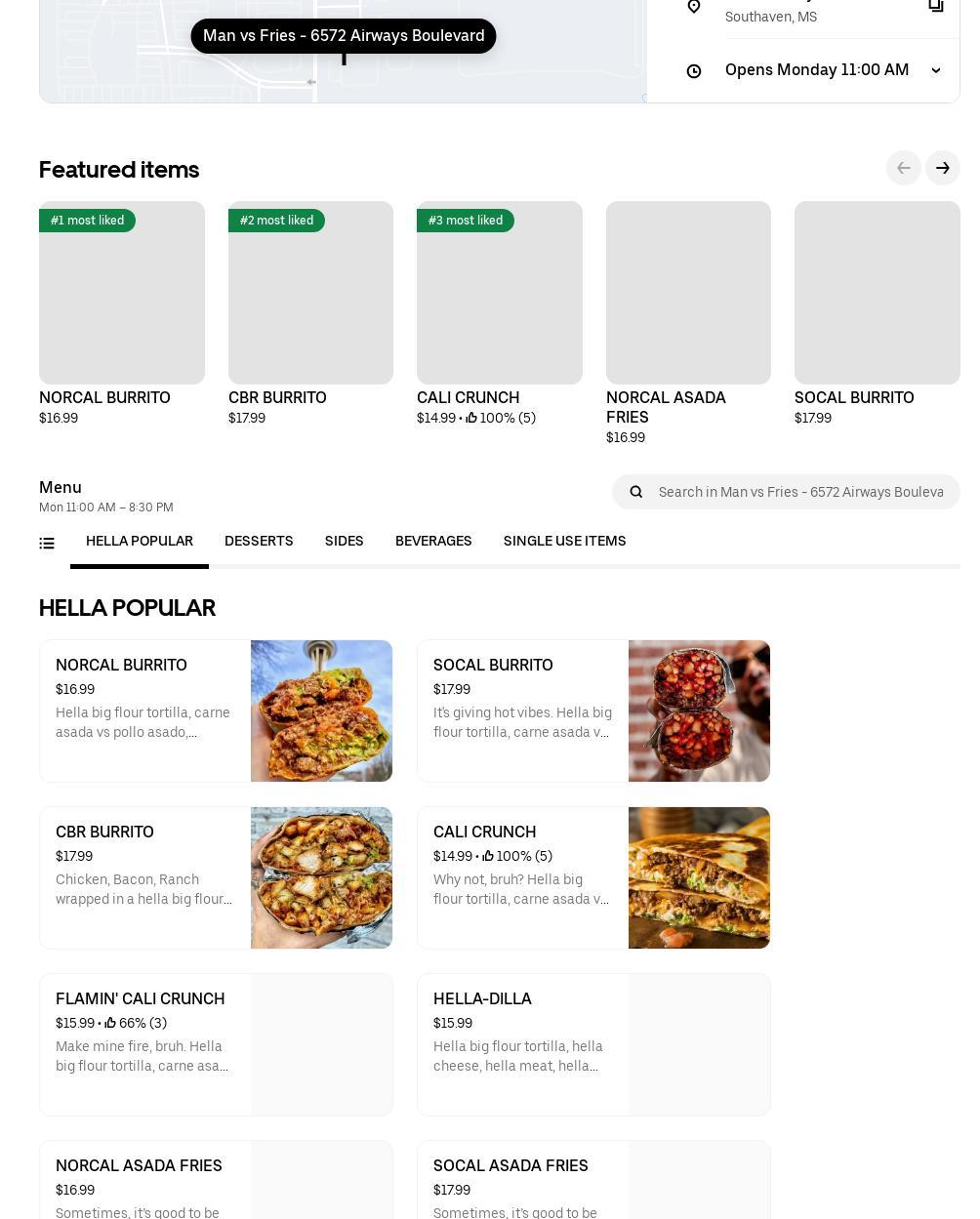Click the copy address icon
This screenshot has height=1219, width=980.
click(935, 6)
